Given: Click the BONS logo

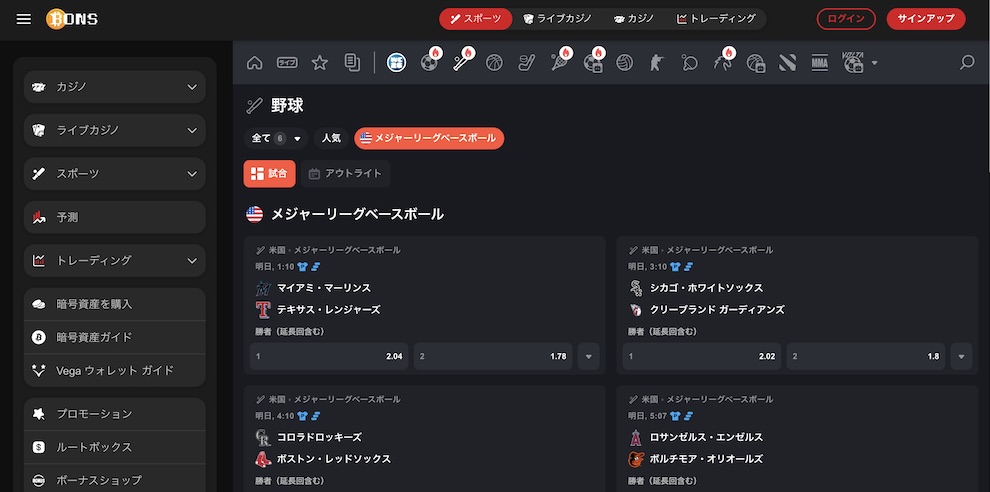Looking at the screenshot, I should [72, 19].
